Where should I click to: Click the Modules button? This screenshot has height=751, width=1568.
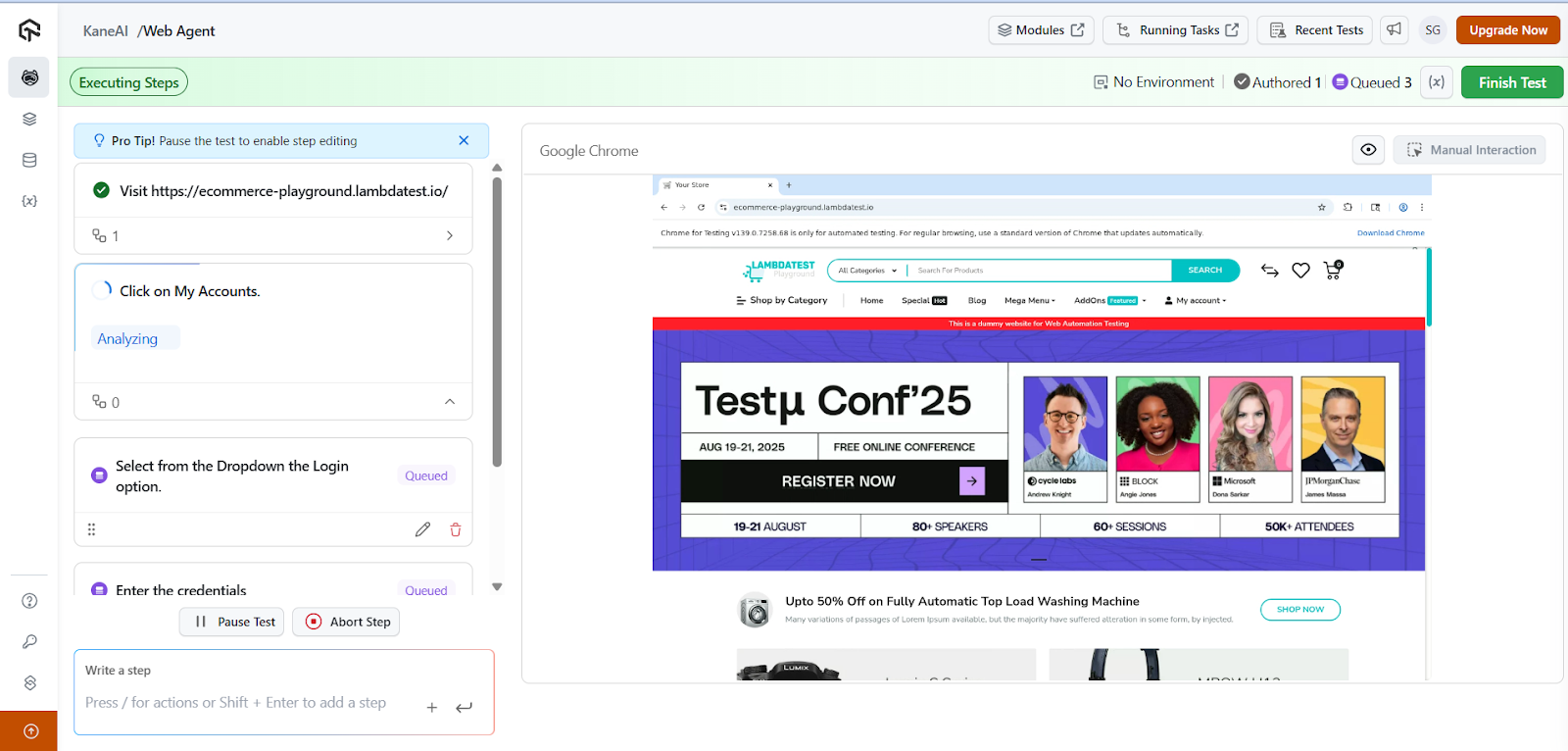(1041, 30)
